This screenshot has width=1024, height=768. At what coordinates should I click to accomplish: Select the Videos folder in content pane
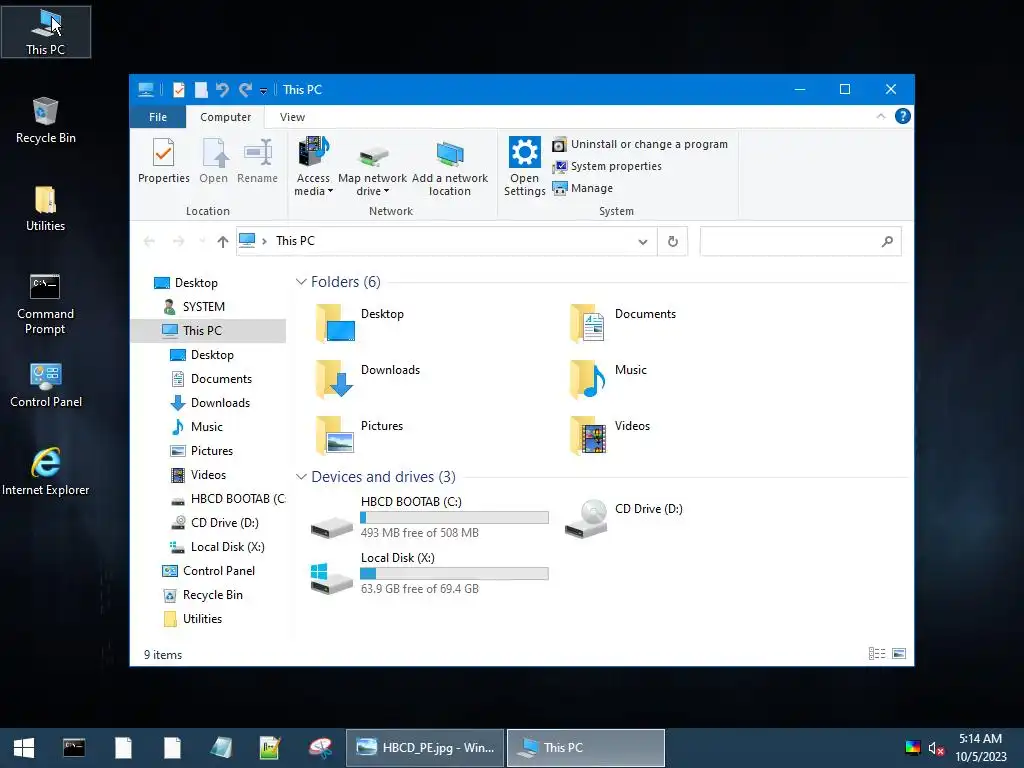click(610, 435)
